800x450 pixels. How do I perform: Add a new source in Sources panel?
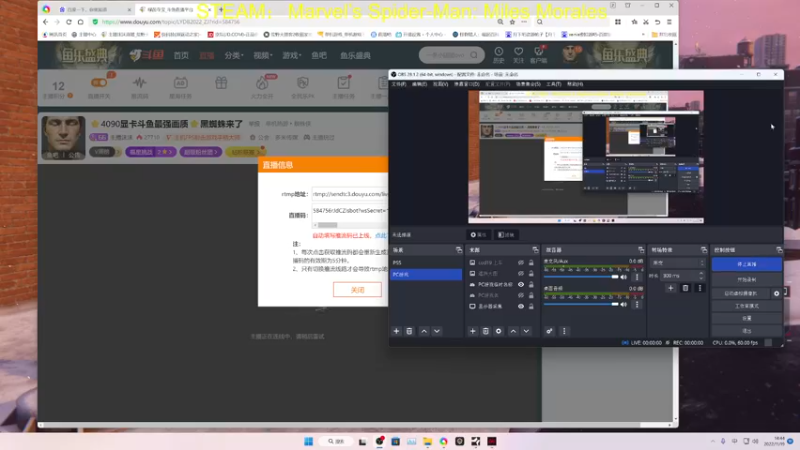(472, 331)
